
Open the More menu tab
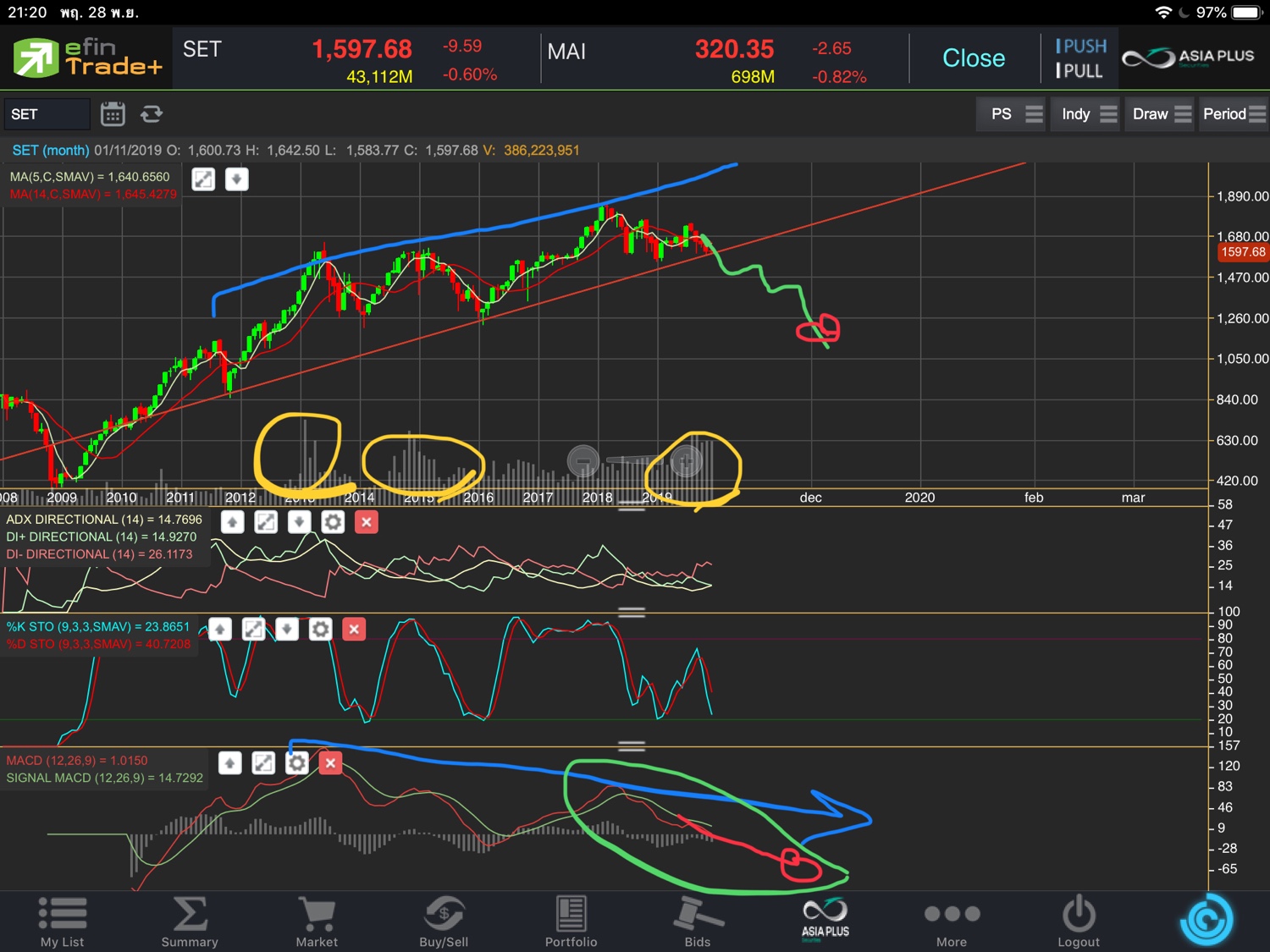pos(952,922)
